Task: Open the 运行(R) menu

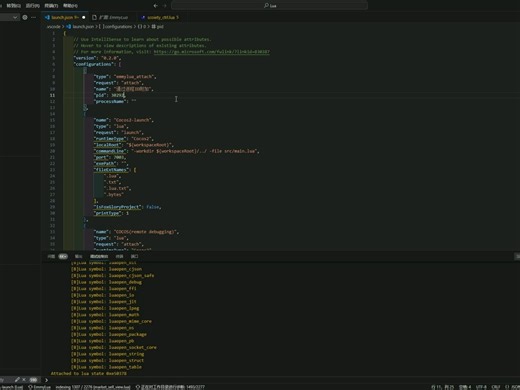Action: click(x=33, y=6)
